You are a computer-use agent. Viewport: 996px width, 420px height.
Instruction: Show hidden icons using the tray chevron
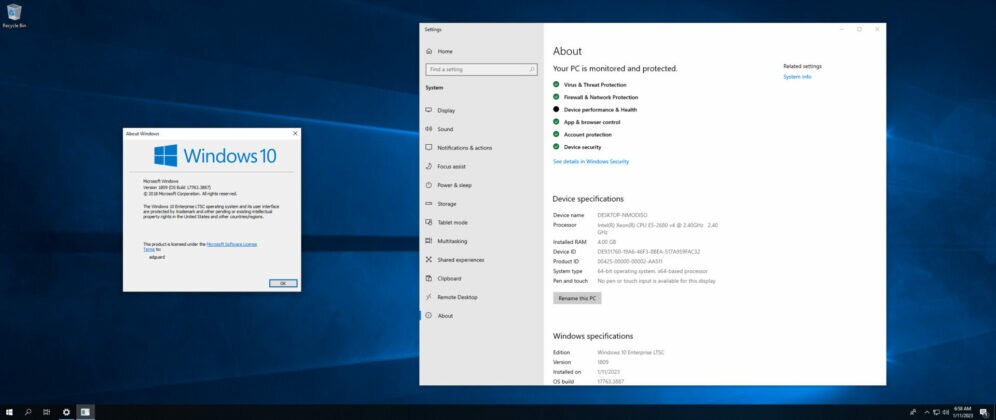tap(926, 412)
